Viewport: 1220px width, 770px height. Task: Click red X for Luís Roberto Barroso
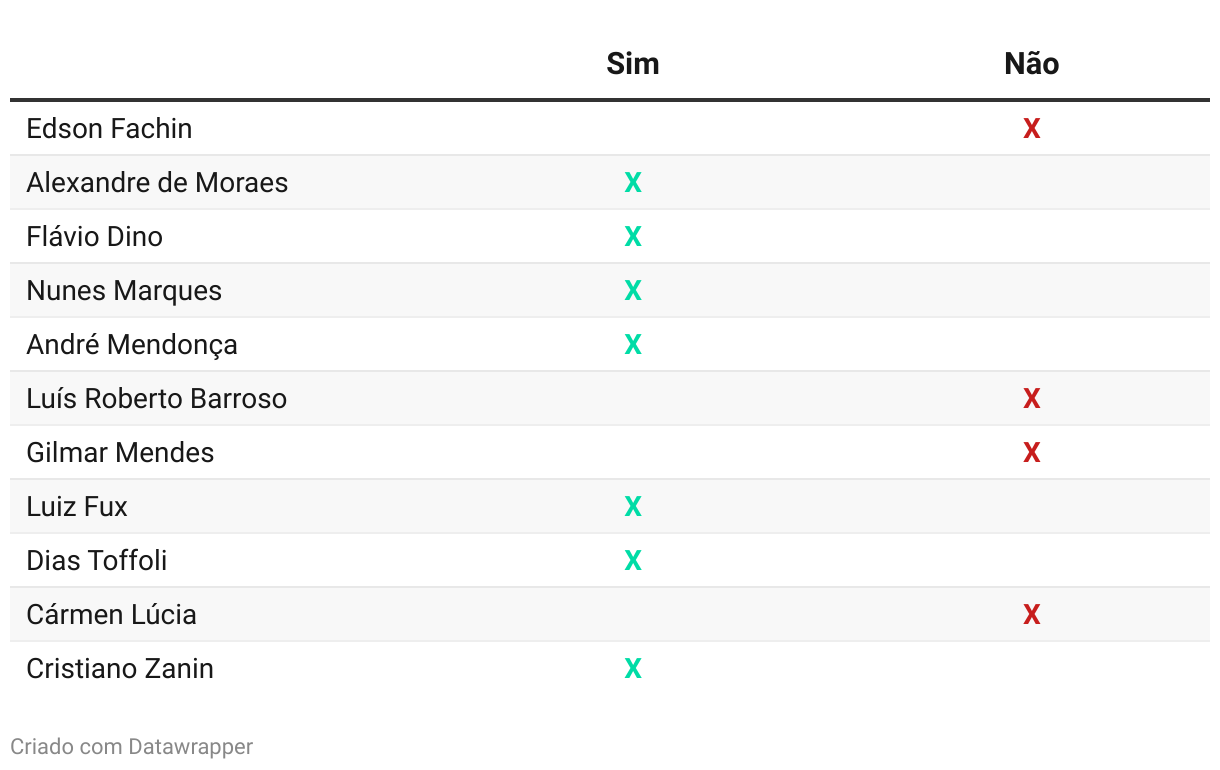coord(1032,398)
